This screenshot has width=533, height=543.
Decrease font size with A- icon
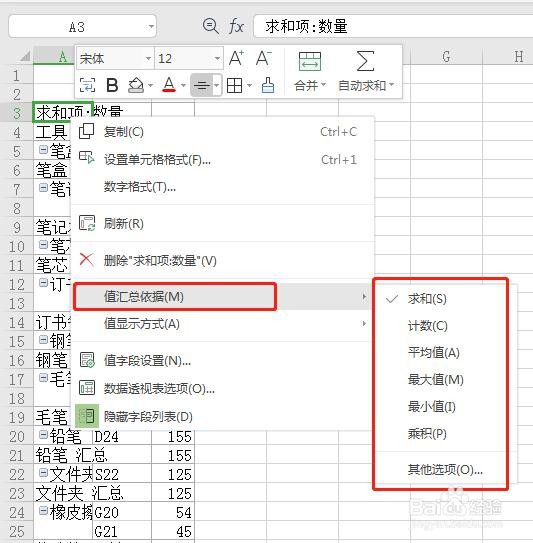point(264,59)
